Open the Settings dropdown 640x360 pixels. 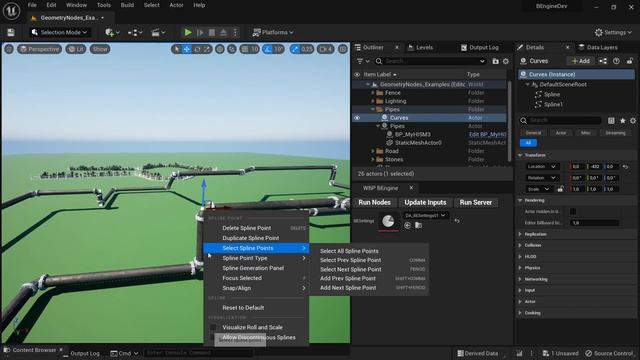point(613,32)
